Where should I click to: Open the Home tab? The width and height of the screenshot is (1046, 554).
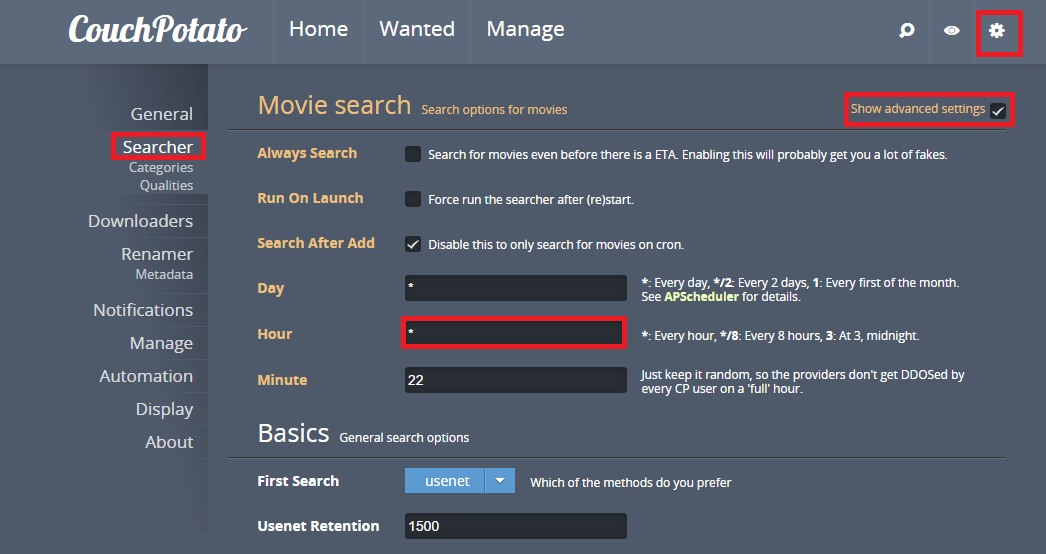coord(318,30)
